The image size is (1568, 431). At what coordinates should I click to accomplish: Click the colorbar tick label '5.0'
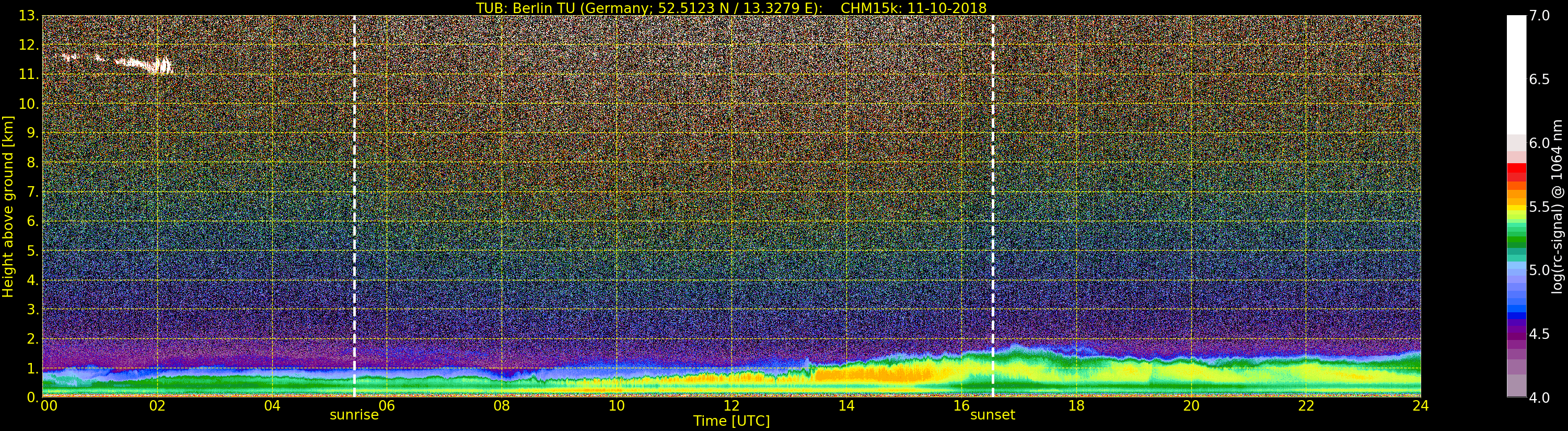[x=1540, y=270]
